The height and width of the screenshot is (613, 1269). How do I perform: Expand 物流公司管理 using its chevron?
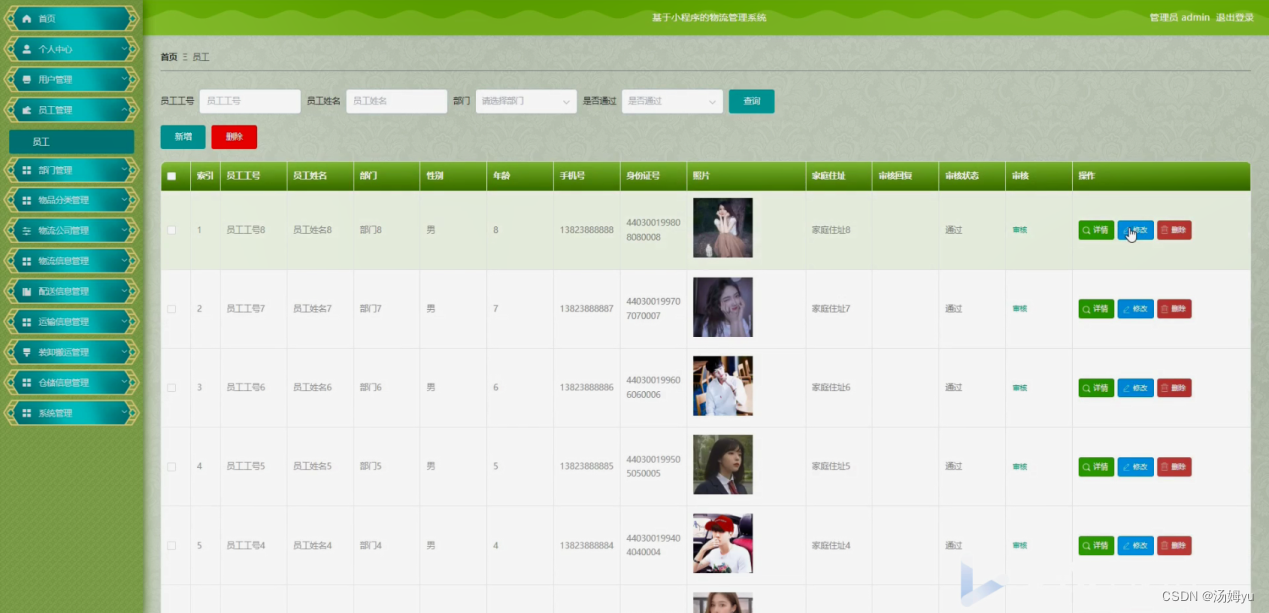(125, 231)
